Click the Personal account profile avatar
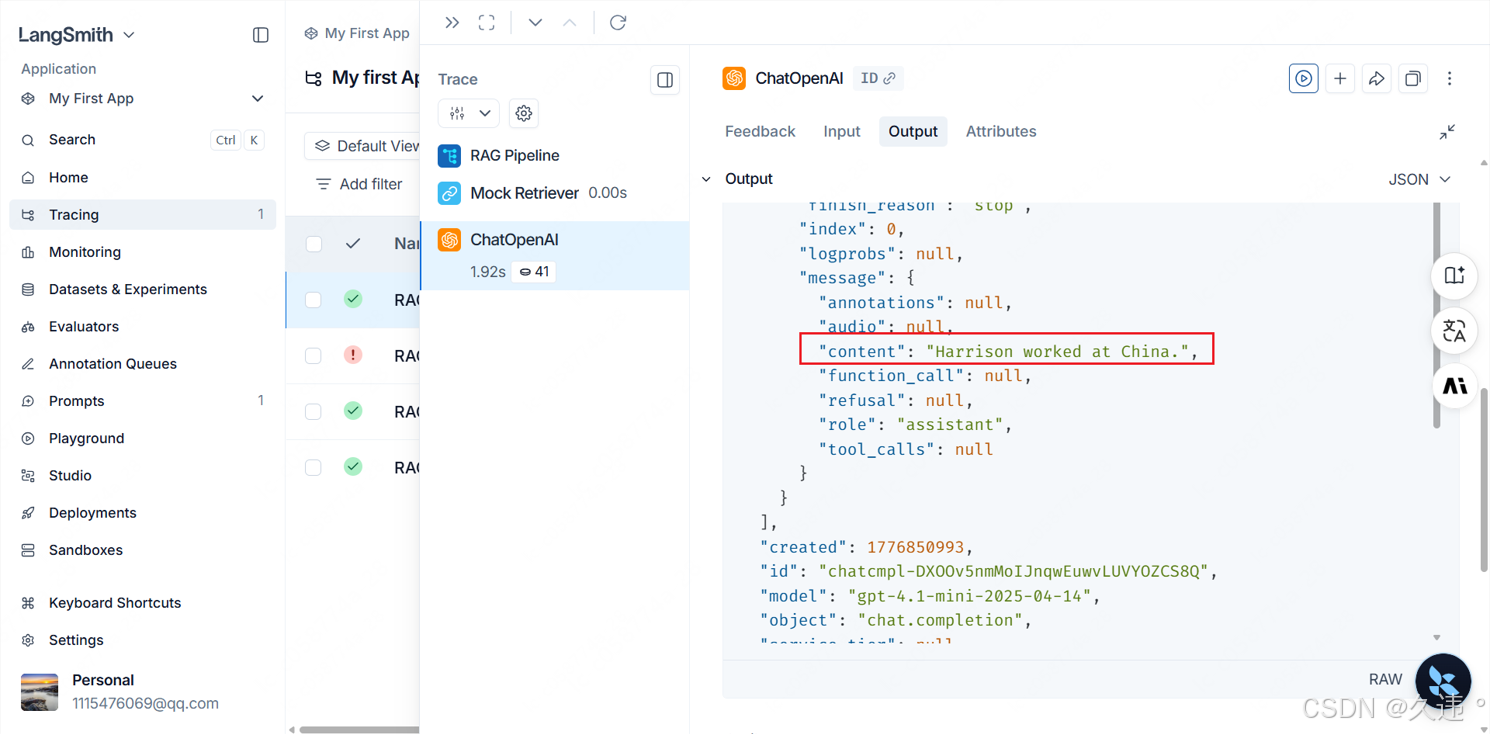 [x=40, y=691]
